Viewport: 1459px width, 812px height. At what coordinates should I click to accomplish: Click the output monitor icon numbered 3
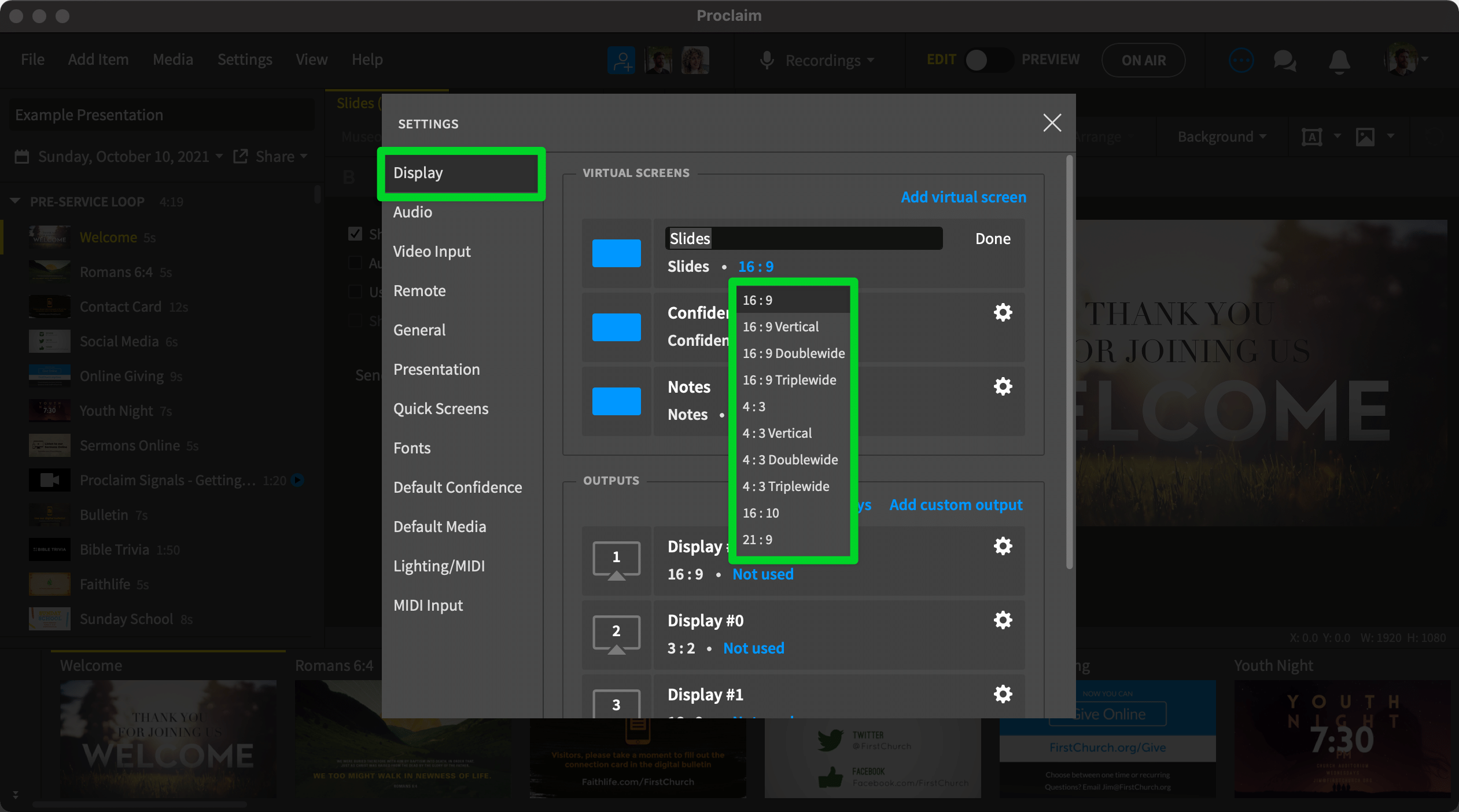(616, 703)
